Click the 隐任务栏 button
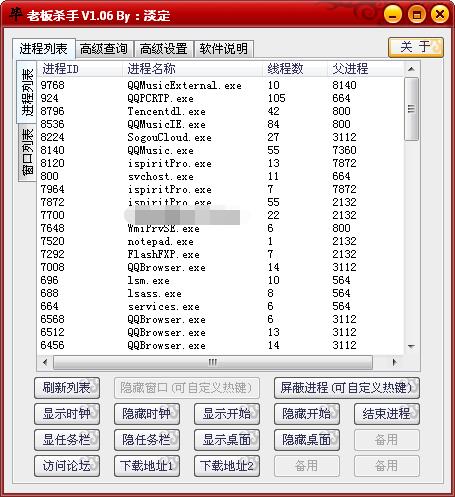455x497 pixels. click(x=147, y=440)
